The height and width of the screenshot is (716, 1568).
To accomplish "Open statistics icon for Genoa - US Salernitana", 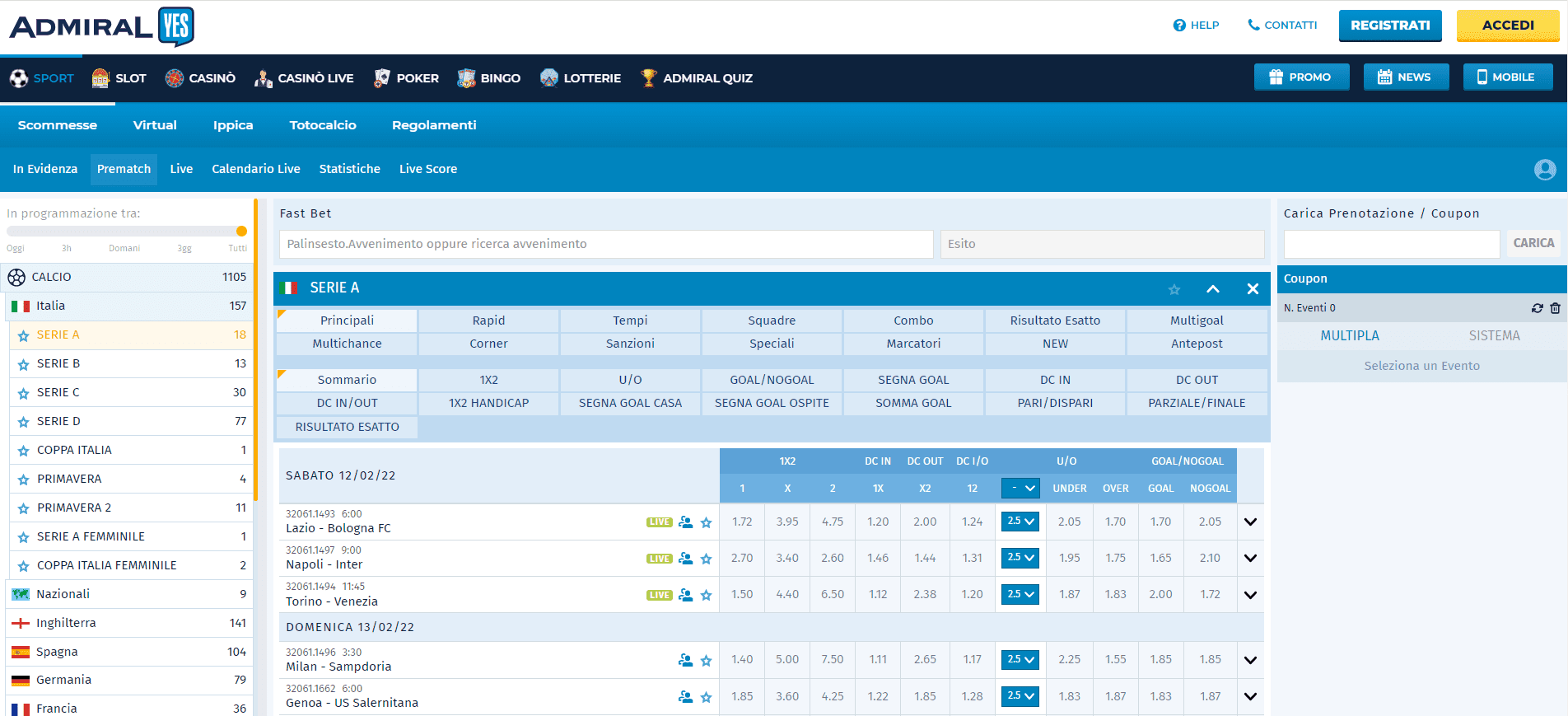I will pos(685,696).
